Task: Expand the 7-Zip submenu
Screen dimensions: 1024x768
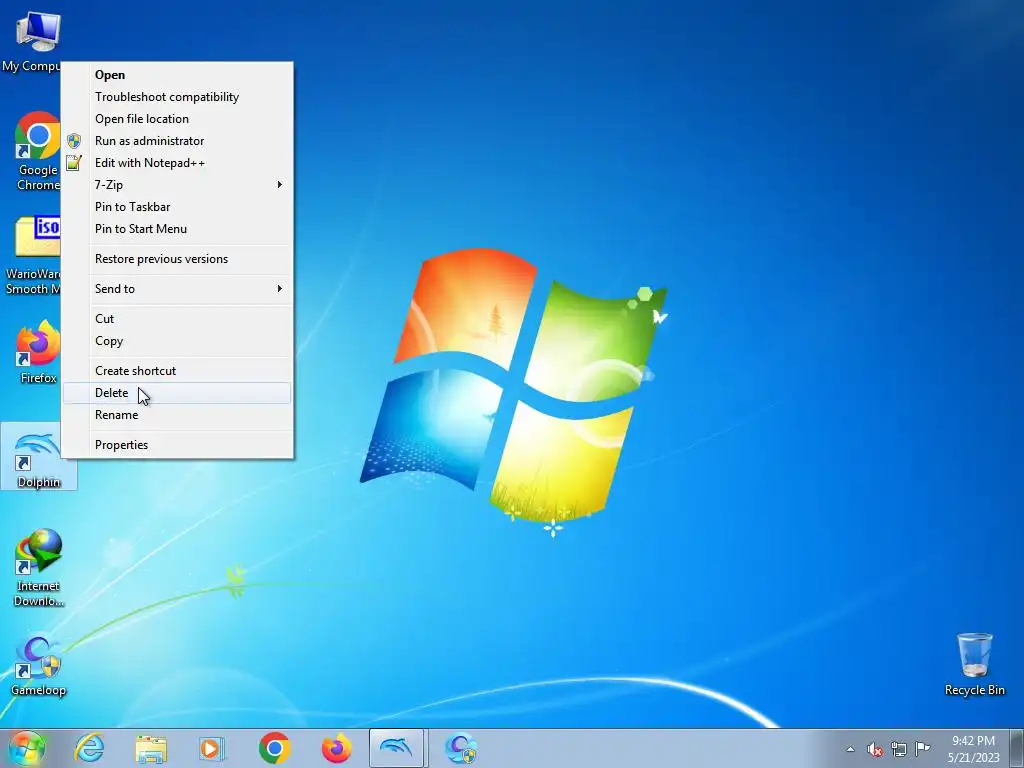Action: (x=177, y=185)
